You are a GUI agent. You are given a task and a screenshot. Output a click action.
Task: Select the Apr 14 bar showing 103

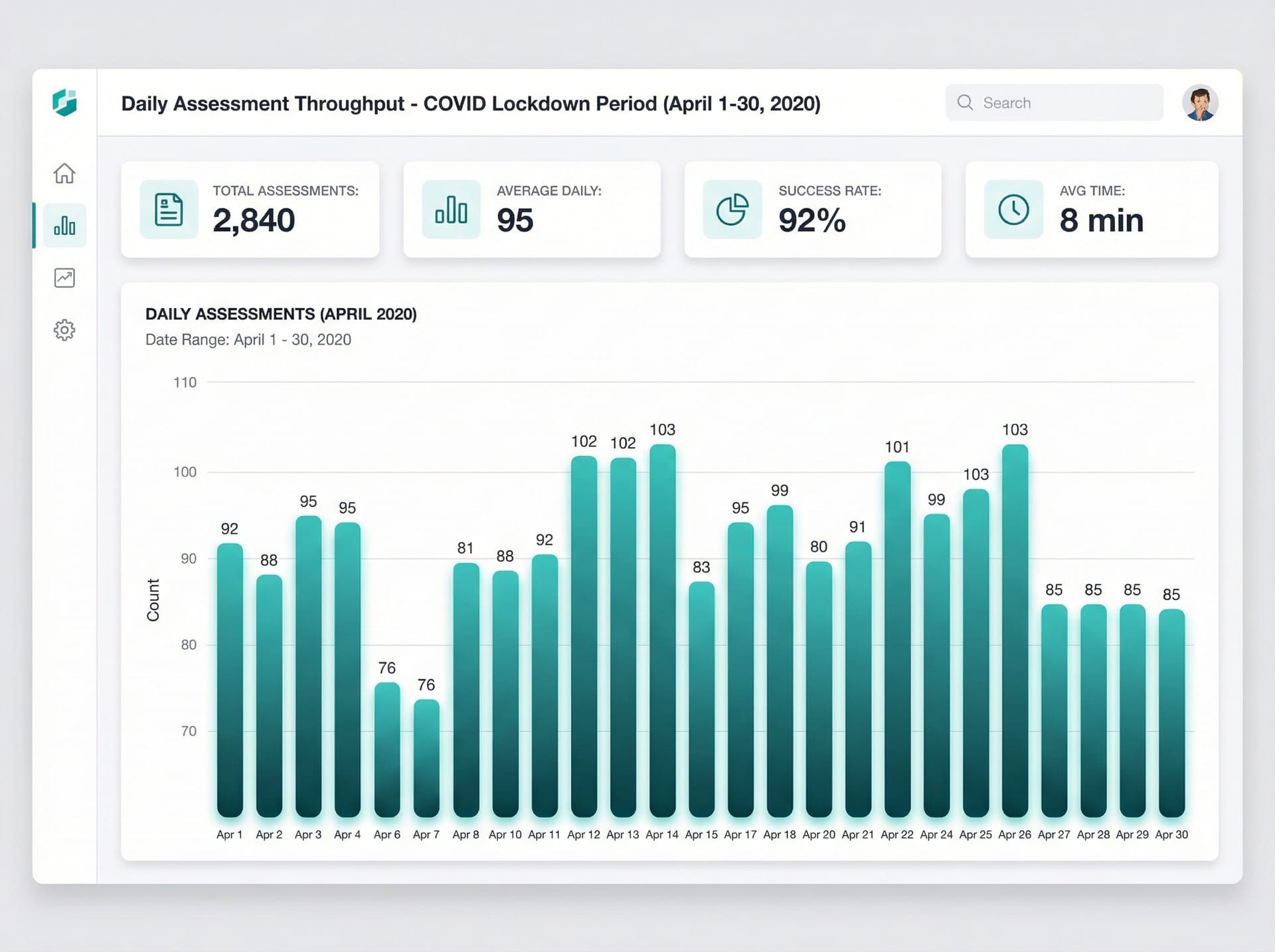coord(662,631)
